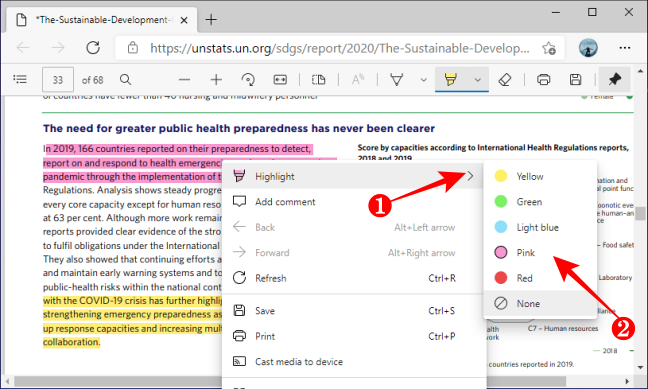Open Draw tool options dropdown
Viewport: 648px width, 389px height.
click(x=424, y=80)
